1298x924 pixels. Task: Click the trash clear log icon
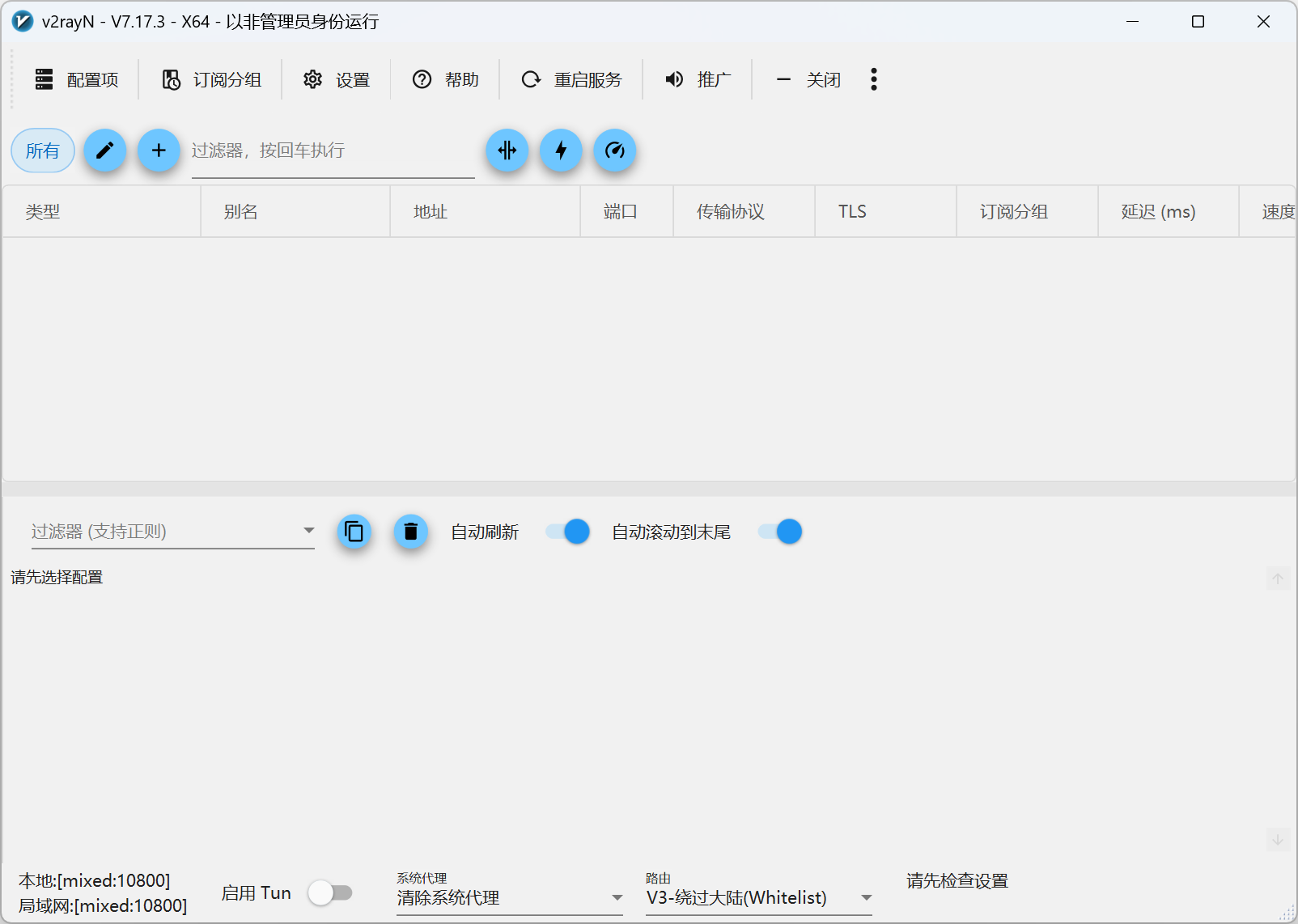(x=411, y=532)
